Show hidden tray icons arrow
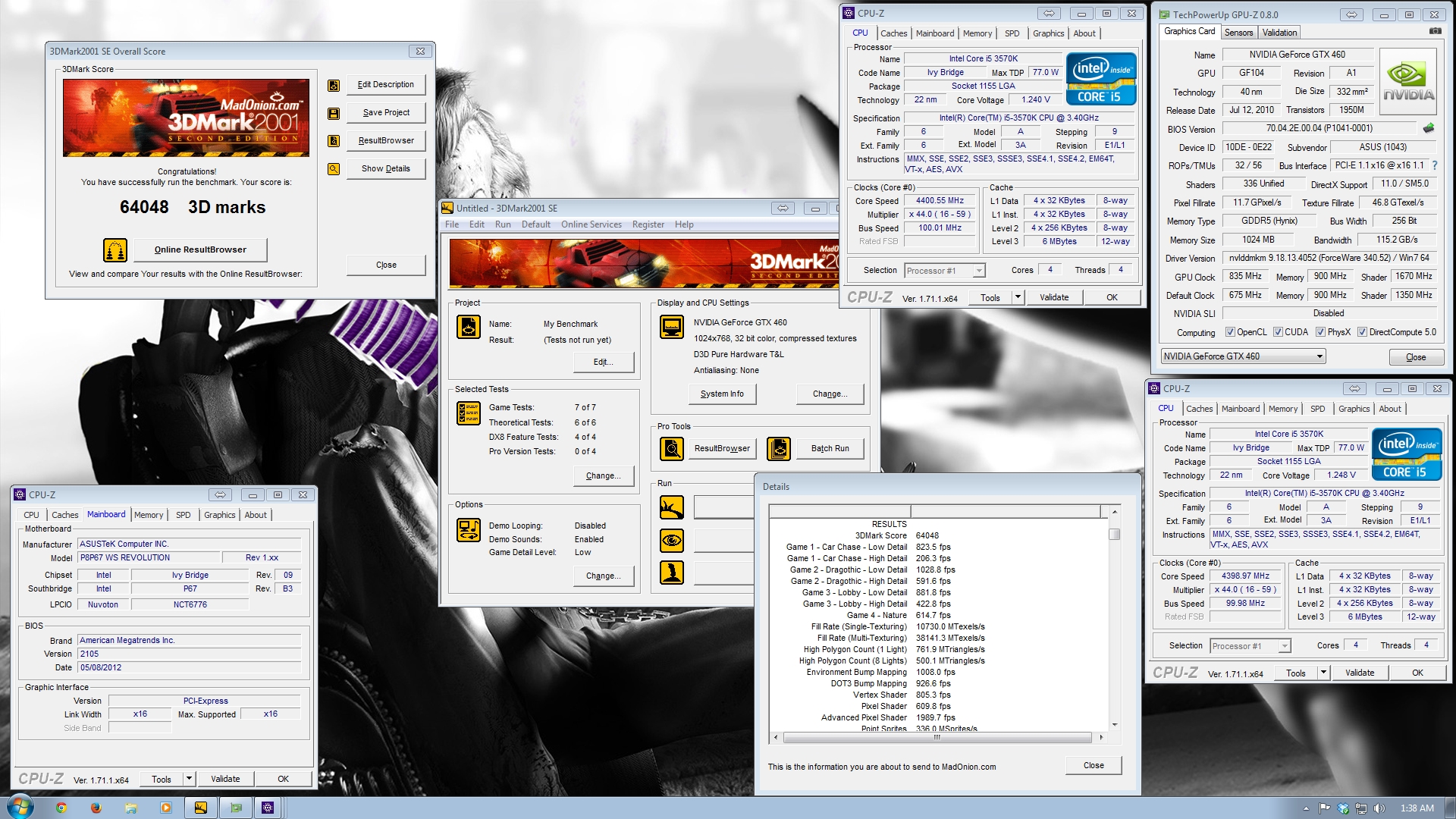 click(1306, 808)
